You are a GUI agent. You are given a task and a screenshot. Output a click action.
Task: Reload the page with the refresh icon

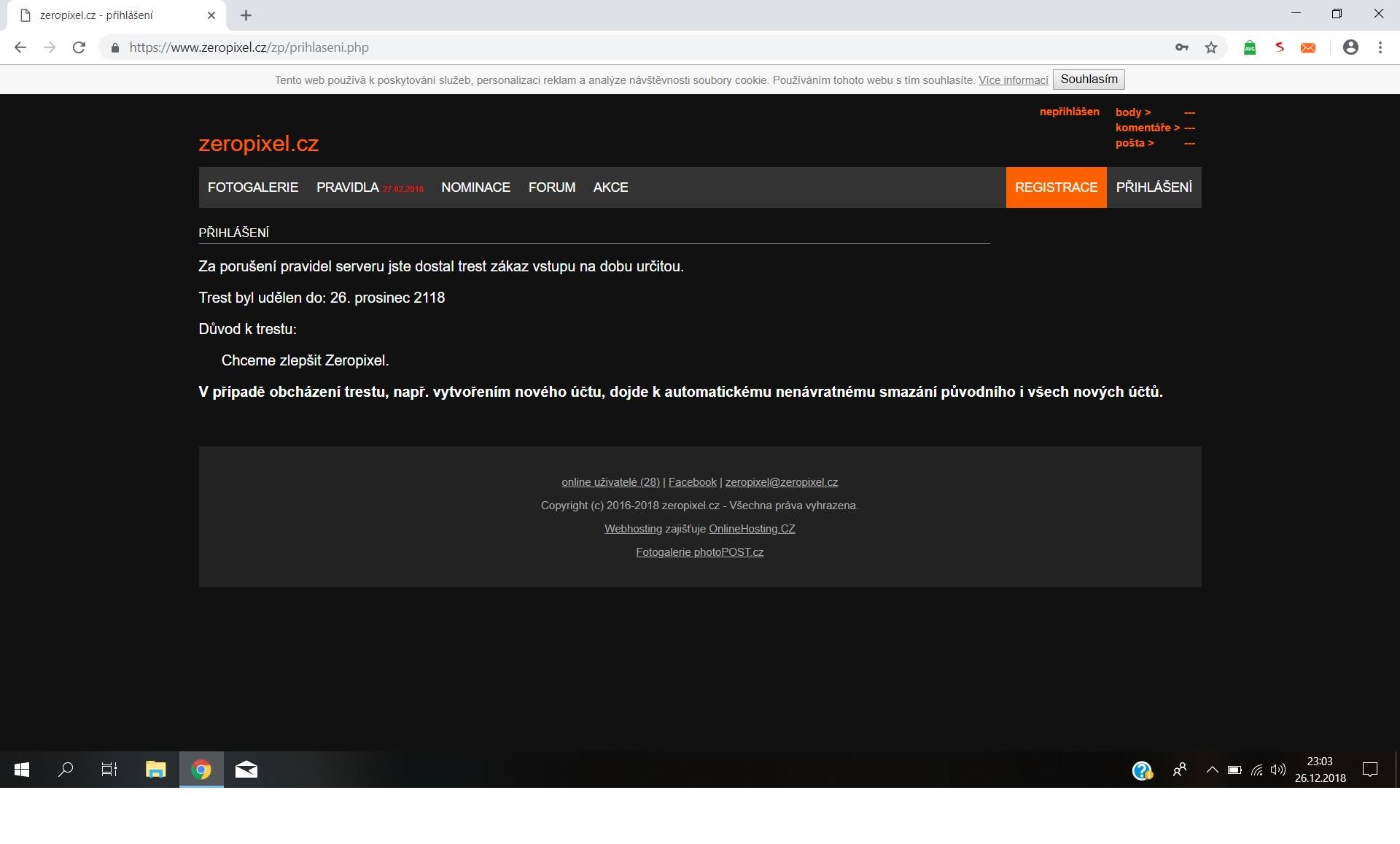point(79,47)
